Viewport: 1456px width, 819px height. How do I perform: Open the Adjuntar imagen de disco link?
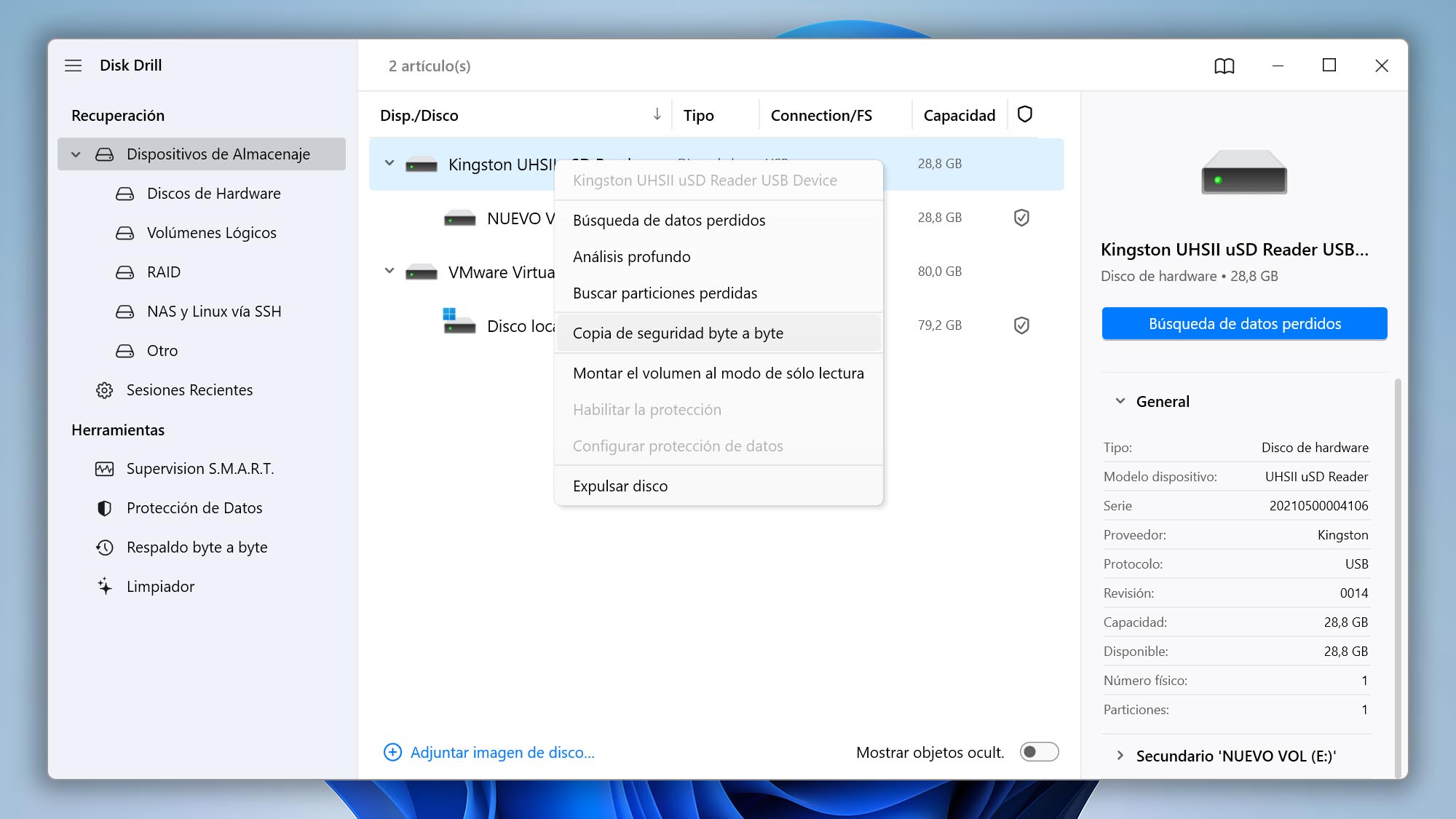tap(502, 752)
